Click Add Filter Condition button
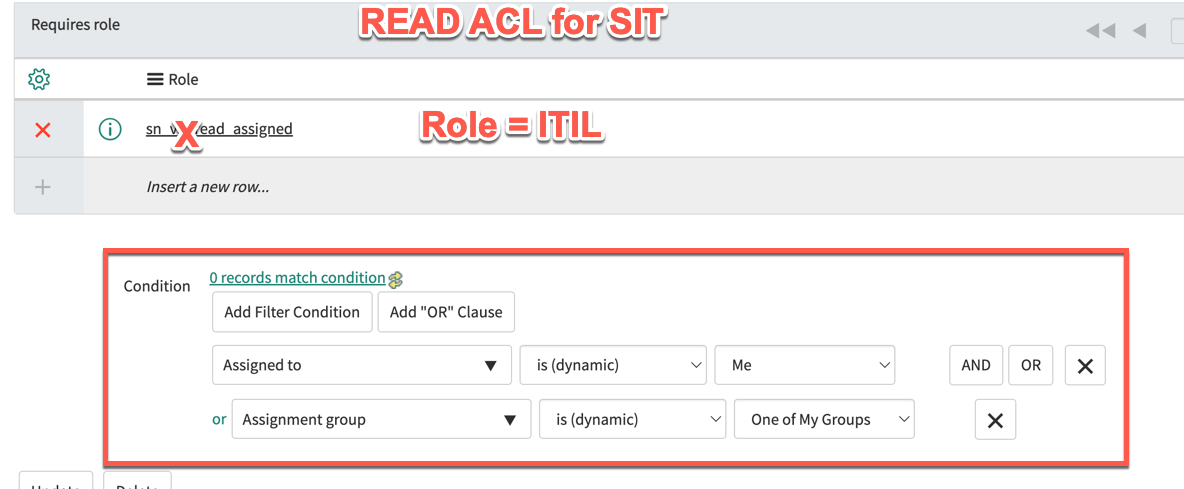 (292, 312)
